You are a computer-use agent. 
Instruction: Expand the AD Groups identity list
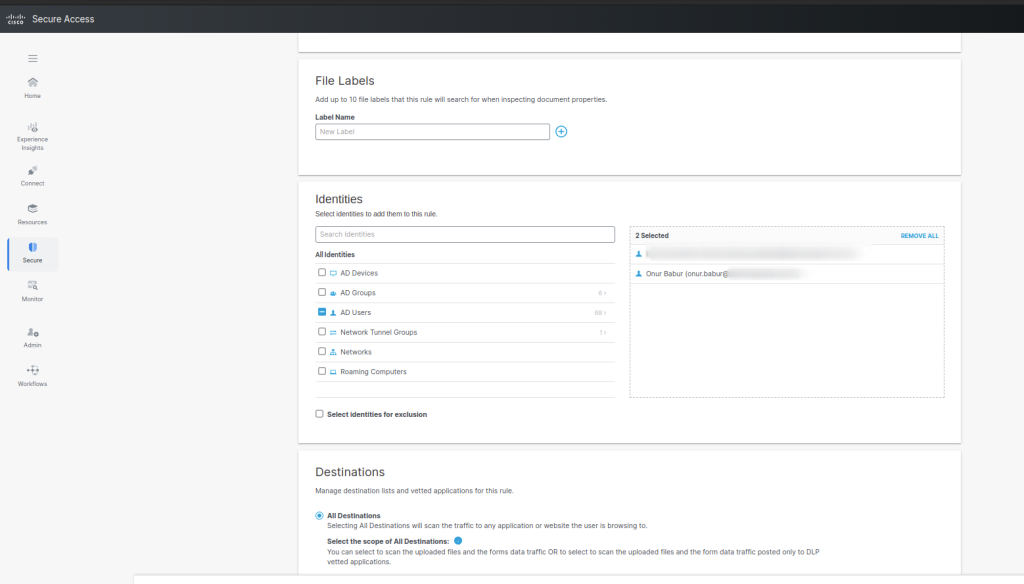[x=602, y=293]
